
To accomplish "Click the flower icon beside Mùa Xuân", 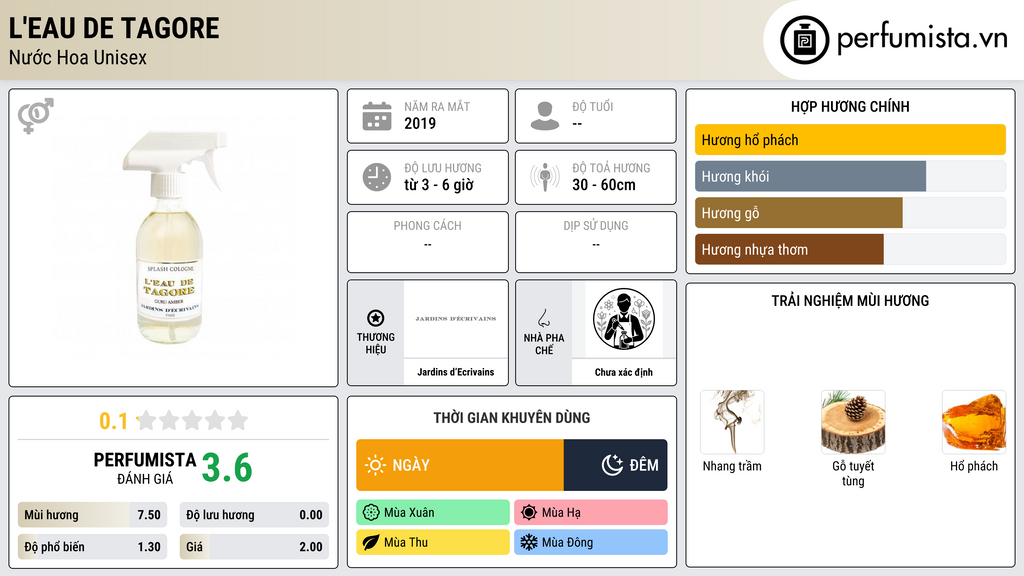I will pyautogui.click(x=371, y=513).
